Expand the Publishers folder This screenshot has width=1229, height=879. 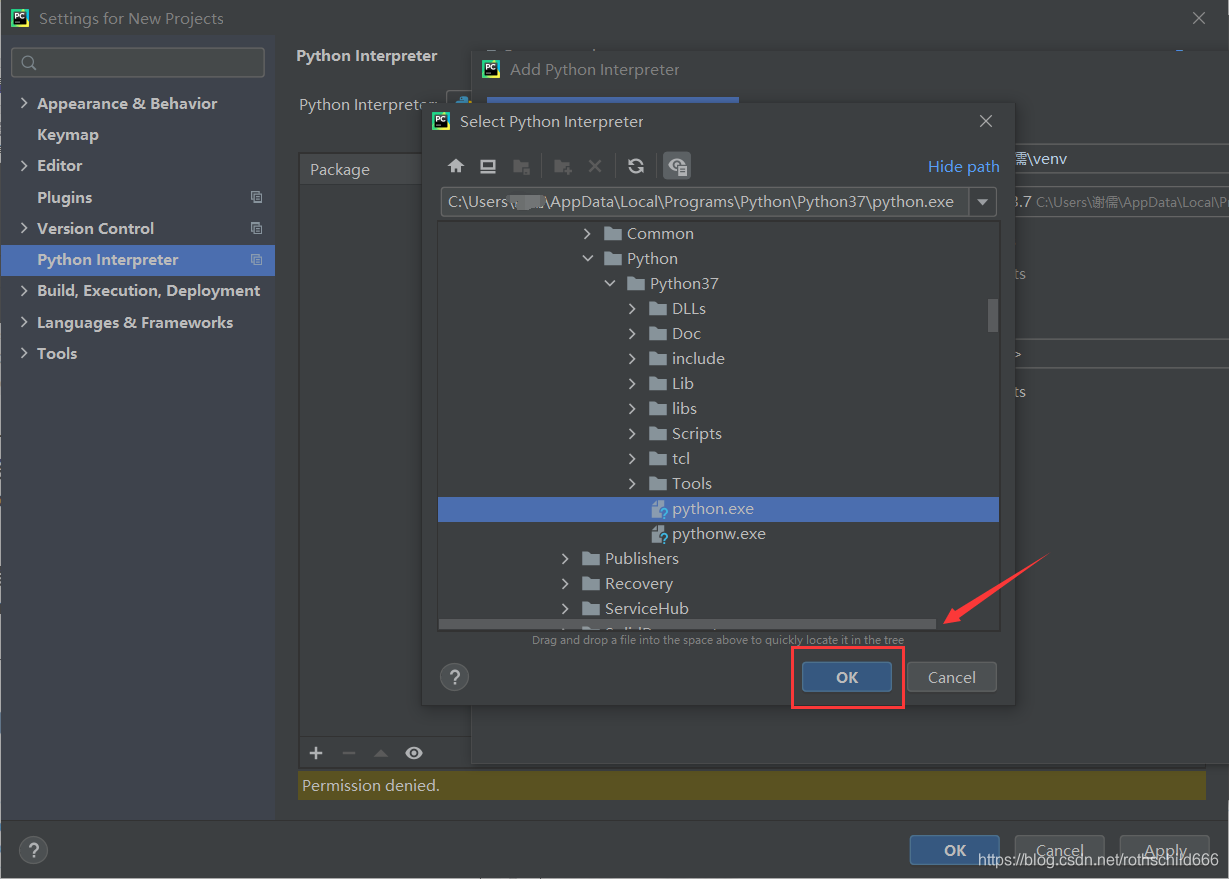pyautogui.click(x=566, y=559)
